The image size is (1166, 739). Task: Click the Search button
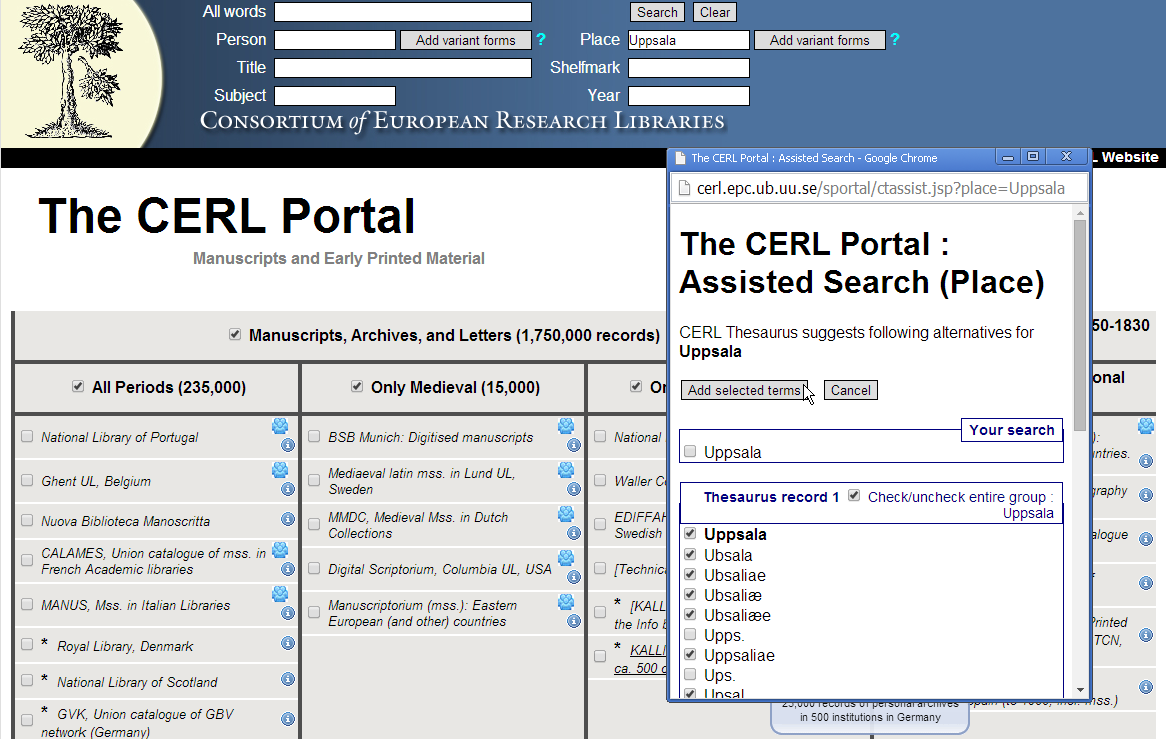(657, 12)
